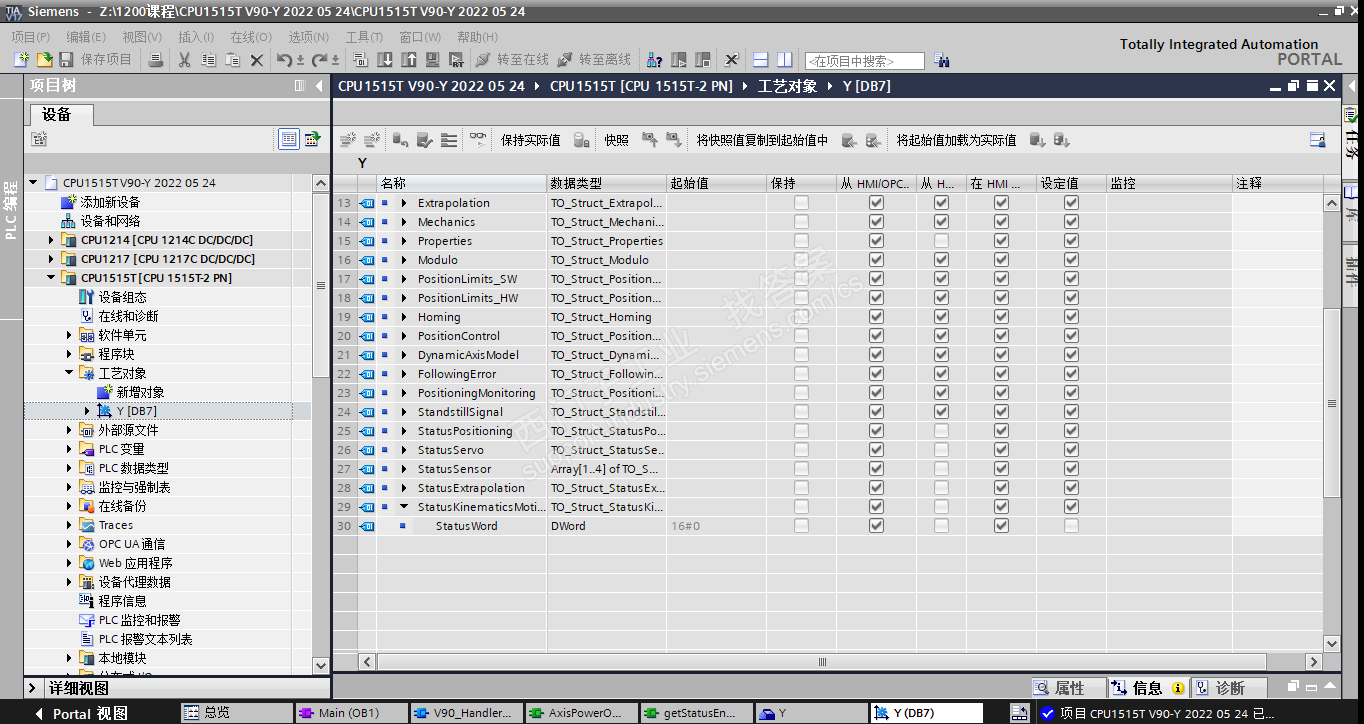Open the 选项(N) menu
Image resolution: width=1364 pixels, height=724 pixels.
309,37
